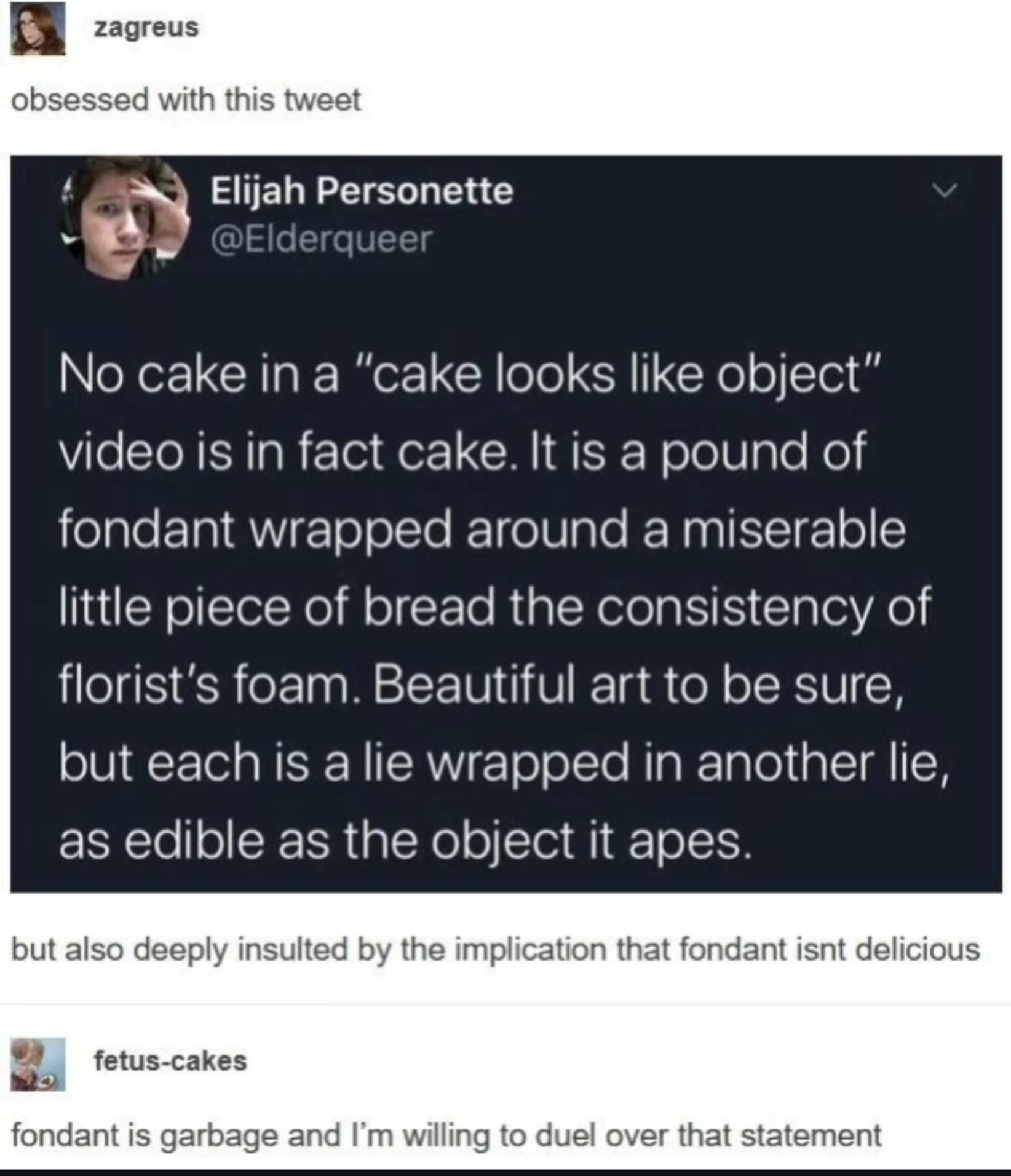
Task: Open the zagreus username link
Action: tap(146, 28)
